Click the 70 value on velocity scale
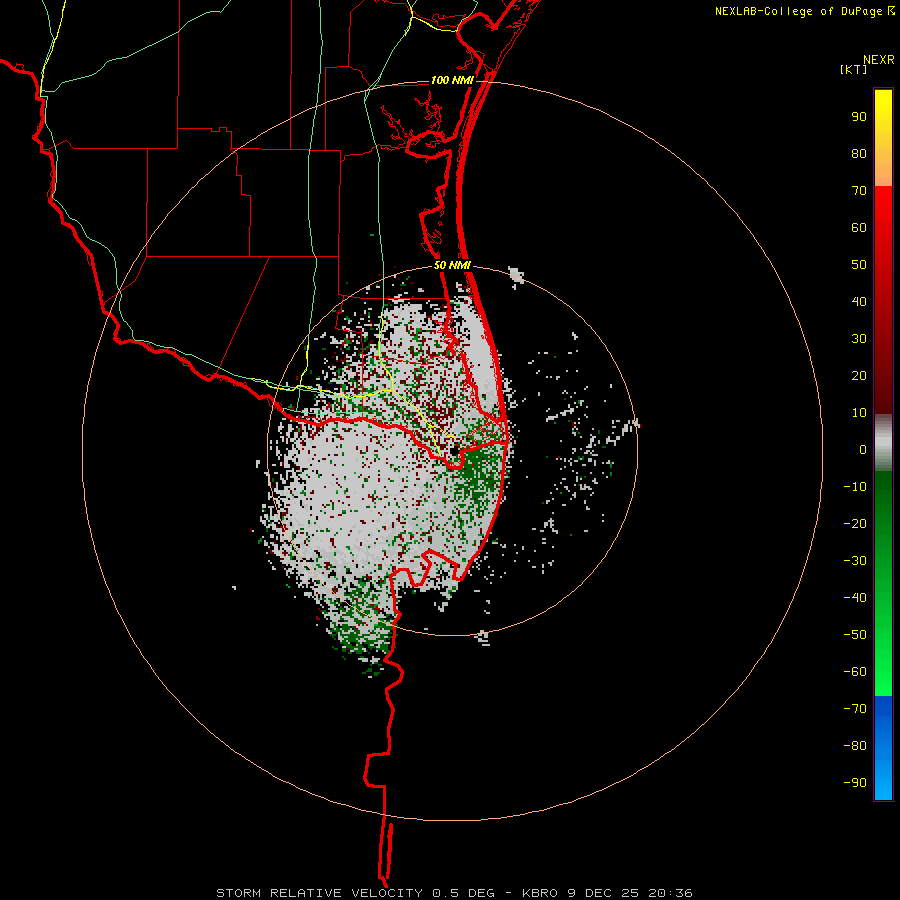Image resolution: width=900 pixels, height=900 pixels. point(859,191)
